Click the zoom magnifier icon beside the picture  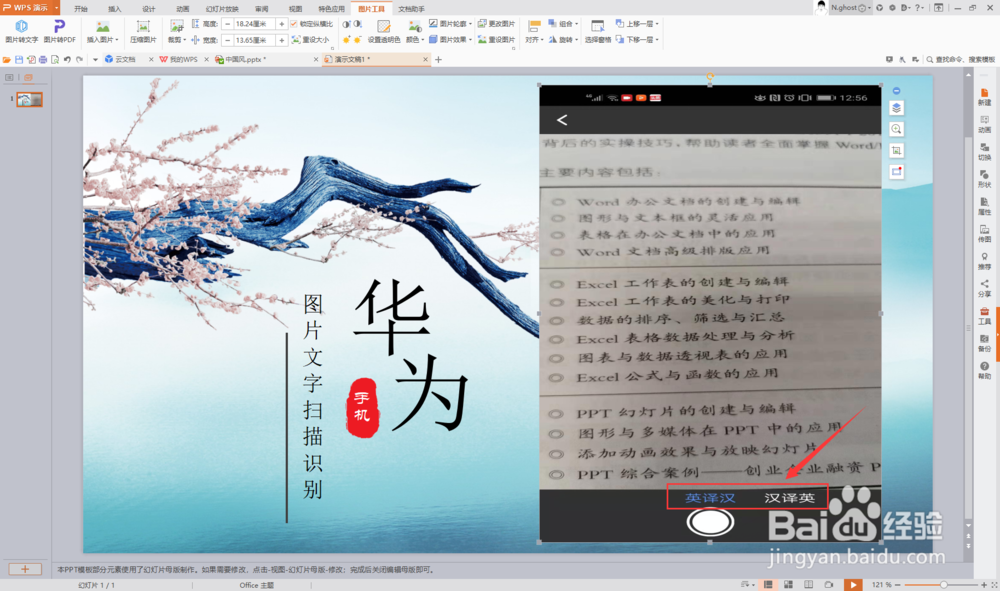point(896,129)
